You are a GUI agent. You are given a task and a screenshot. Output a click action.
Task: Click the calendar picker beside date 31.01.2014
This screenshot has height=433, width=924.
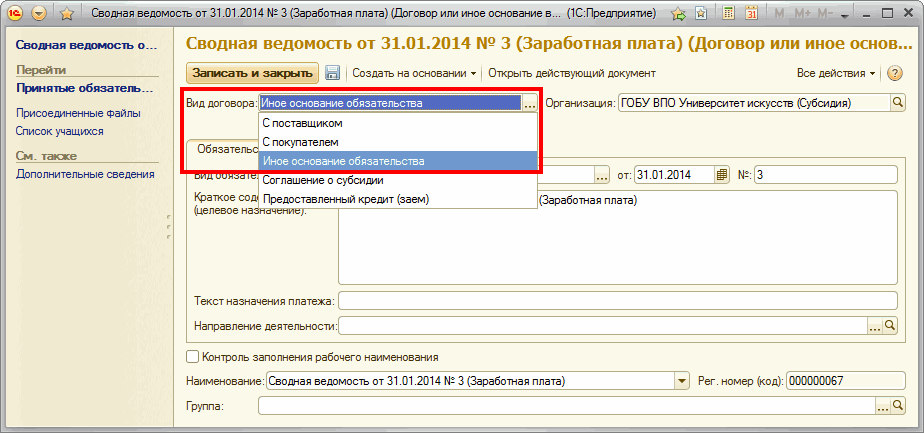coord(722,175)
